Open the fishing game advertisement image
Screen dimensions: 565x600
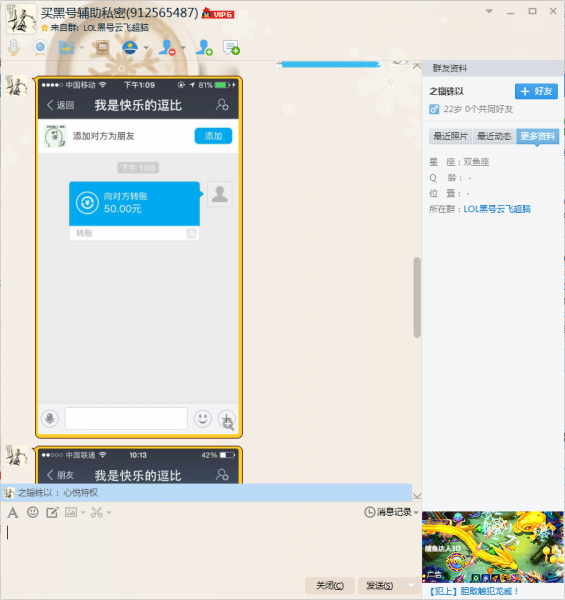(x=493, y=547)
